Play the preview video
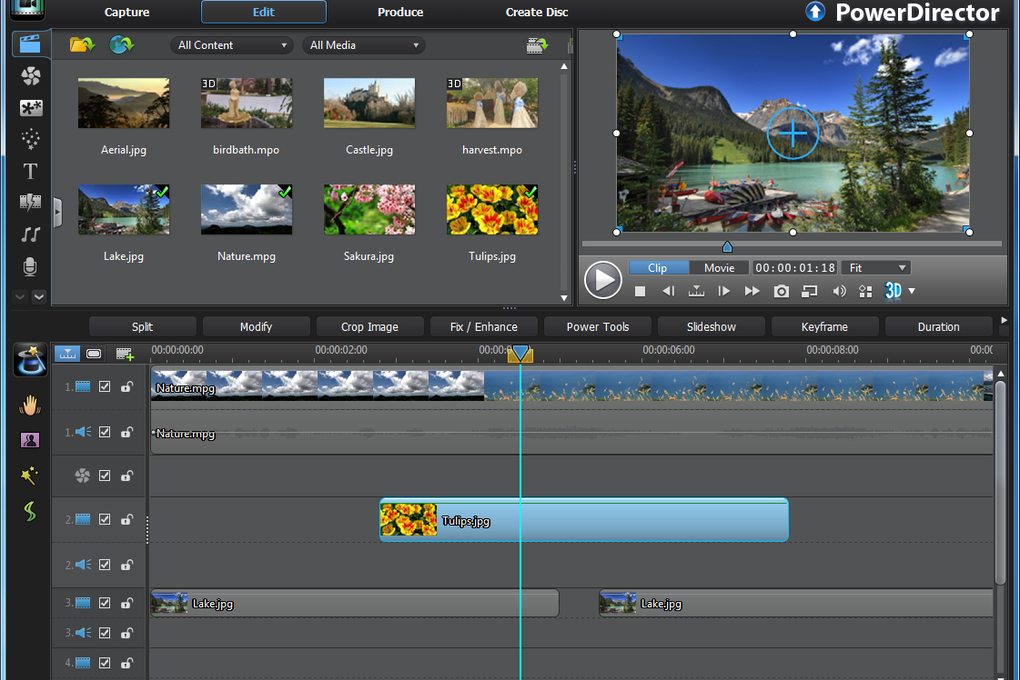Screen dimensions: 1020x680 pos(603,280)
